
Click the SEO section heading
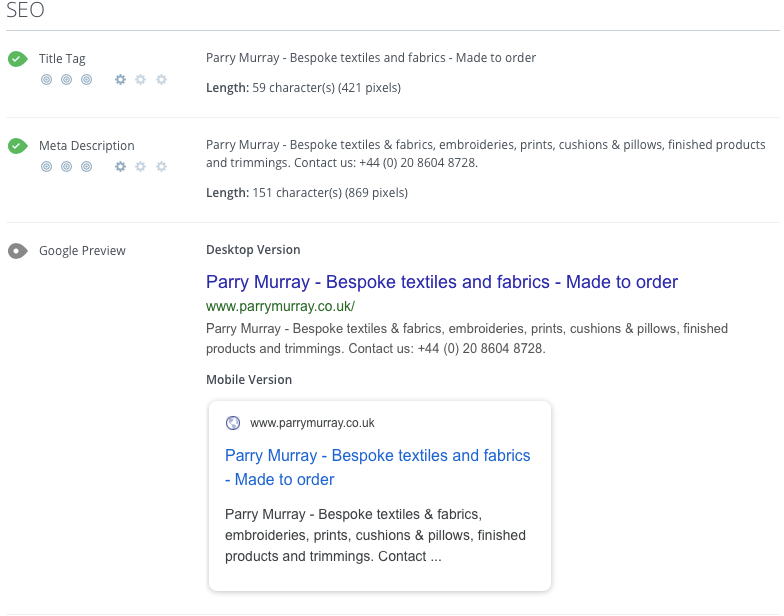(26, 10)
